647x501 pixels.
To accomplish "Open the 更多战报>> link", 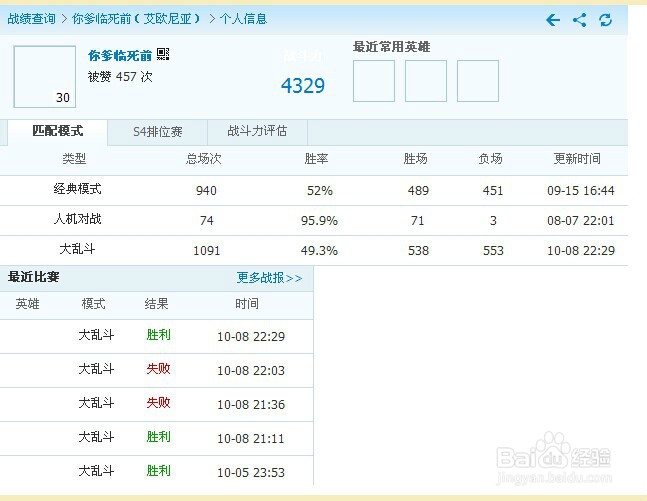I will coord(269,278).
